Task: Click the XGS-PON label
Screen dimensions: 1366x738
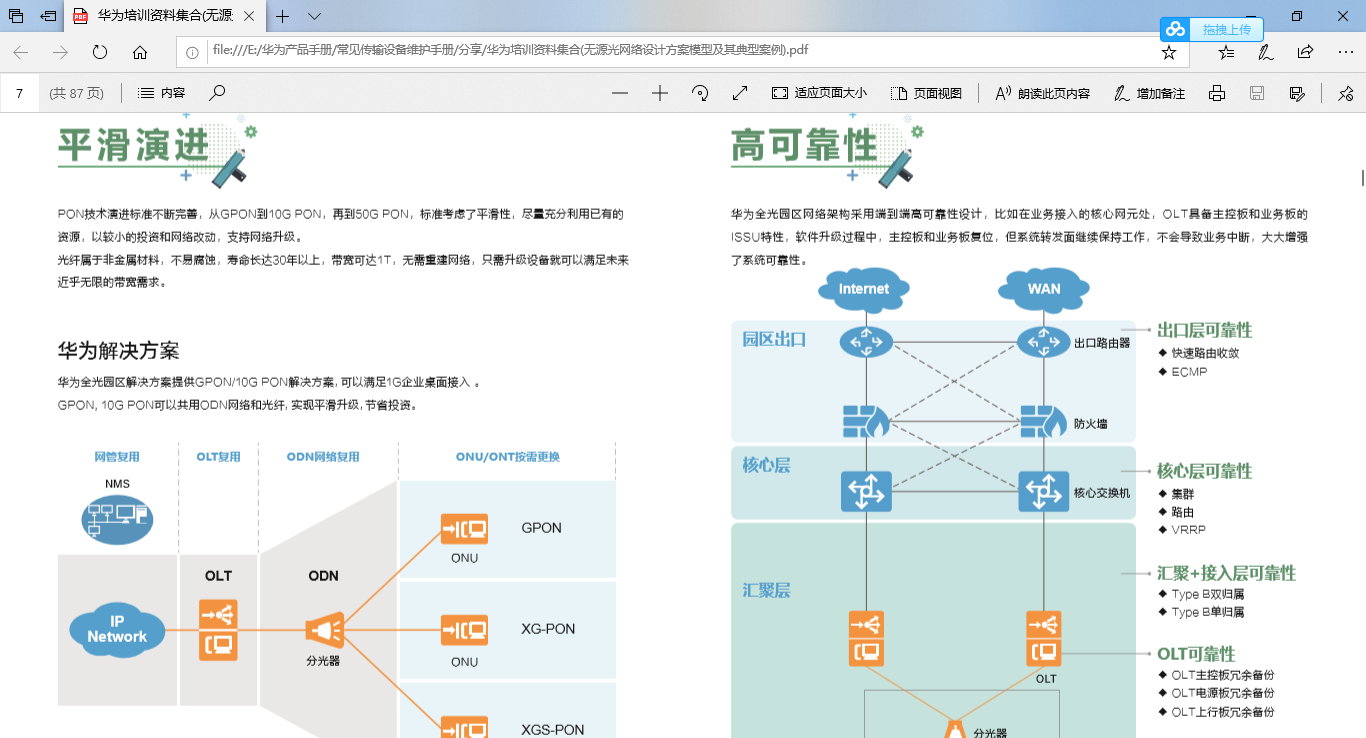Action: tap(553, 730)
